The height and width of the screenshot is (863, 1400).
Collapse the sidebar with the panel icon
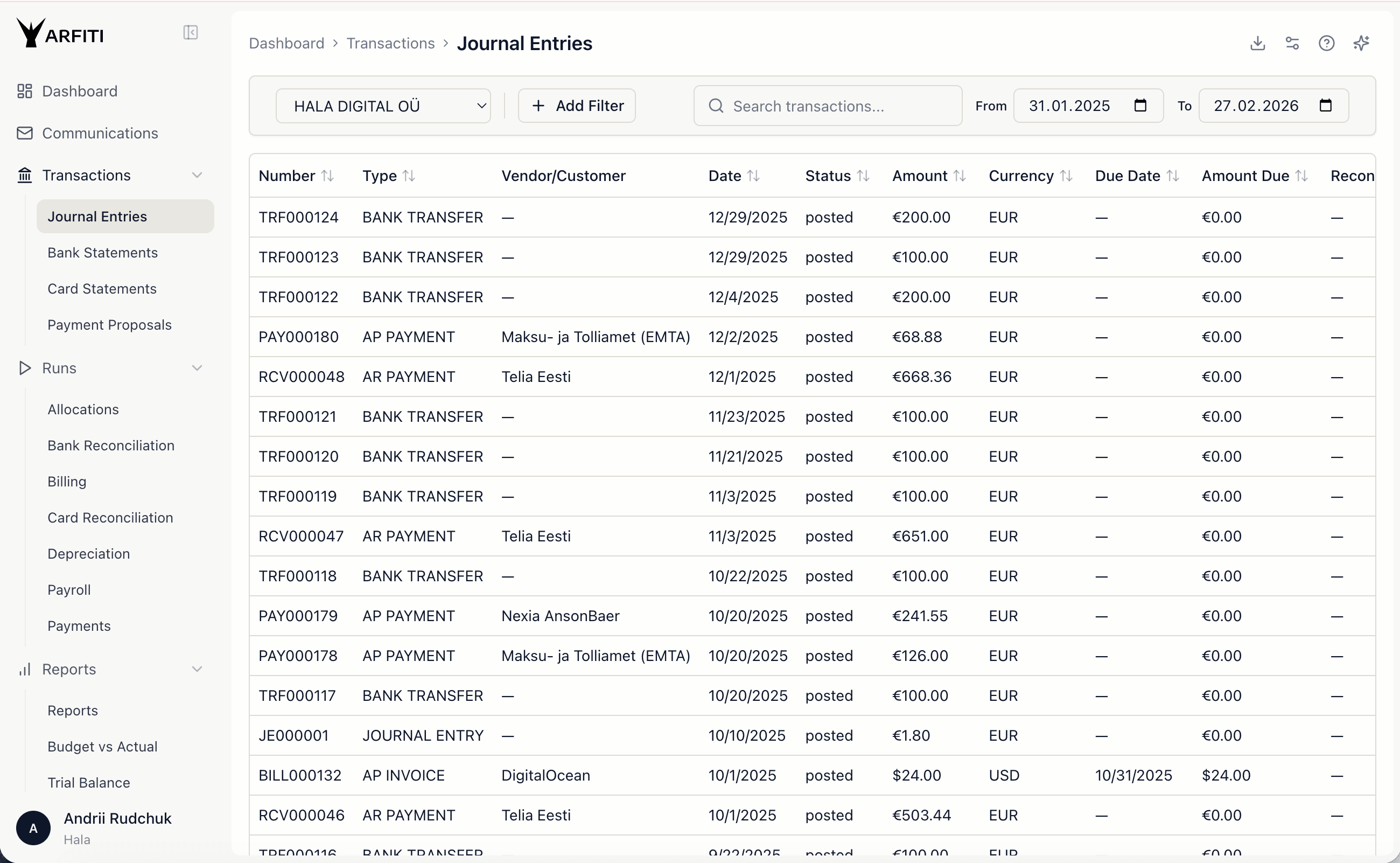pos(190,32)
